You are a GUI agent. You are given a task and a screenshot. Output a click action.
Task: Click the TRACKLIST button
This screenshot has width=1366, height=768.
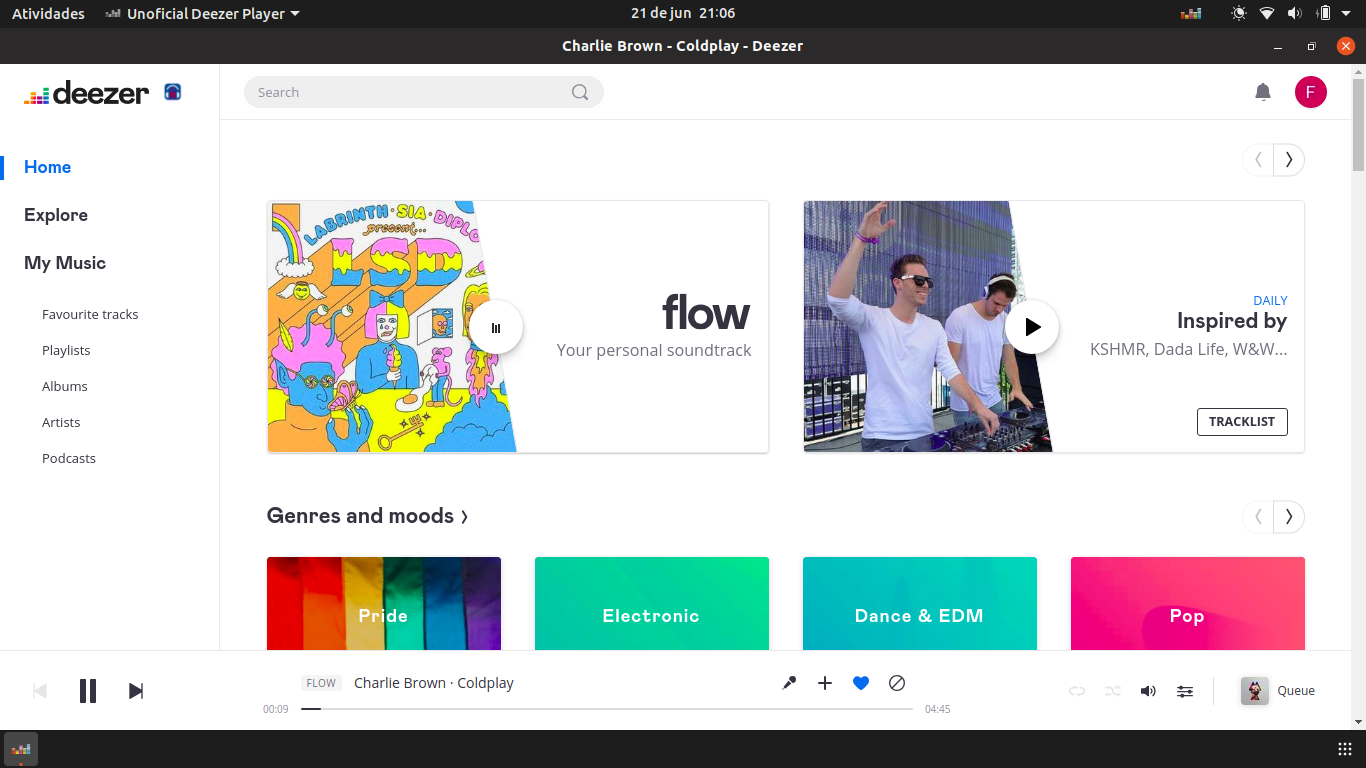[1242, 422]
